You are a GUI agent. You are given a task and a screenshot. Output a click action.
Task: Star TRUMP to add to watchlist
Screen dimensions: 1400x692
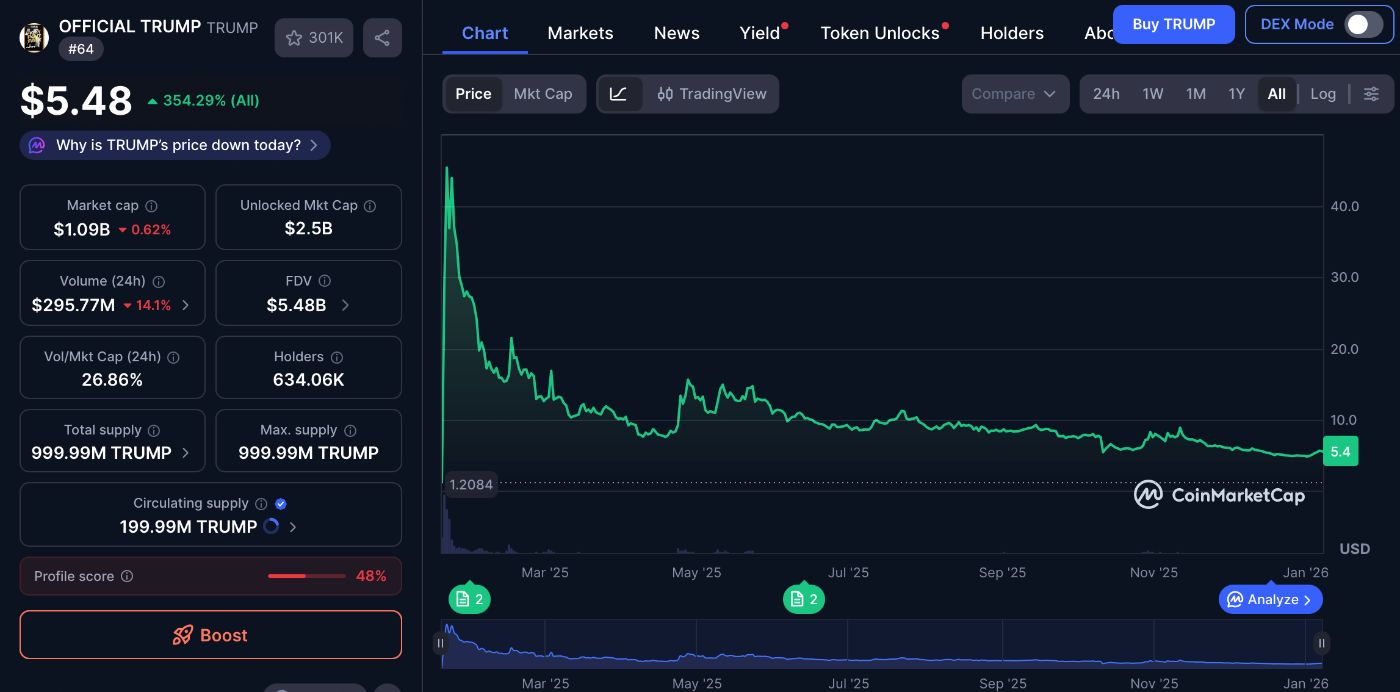pos(314,38)
